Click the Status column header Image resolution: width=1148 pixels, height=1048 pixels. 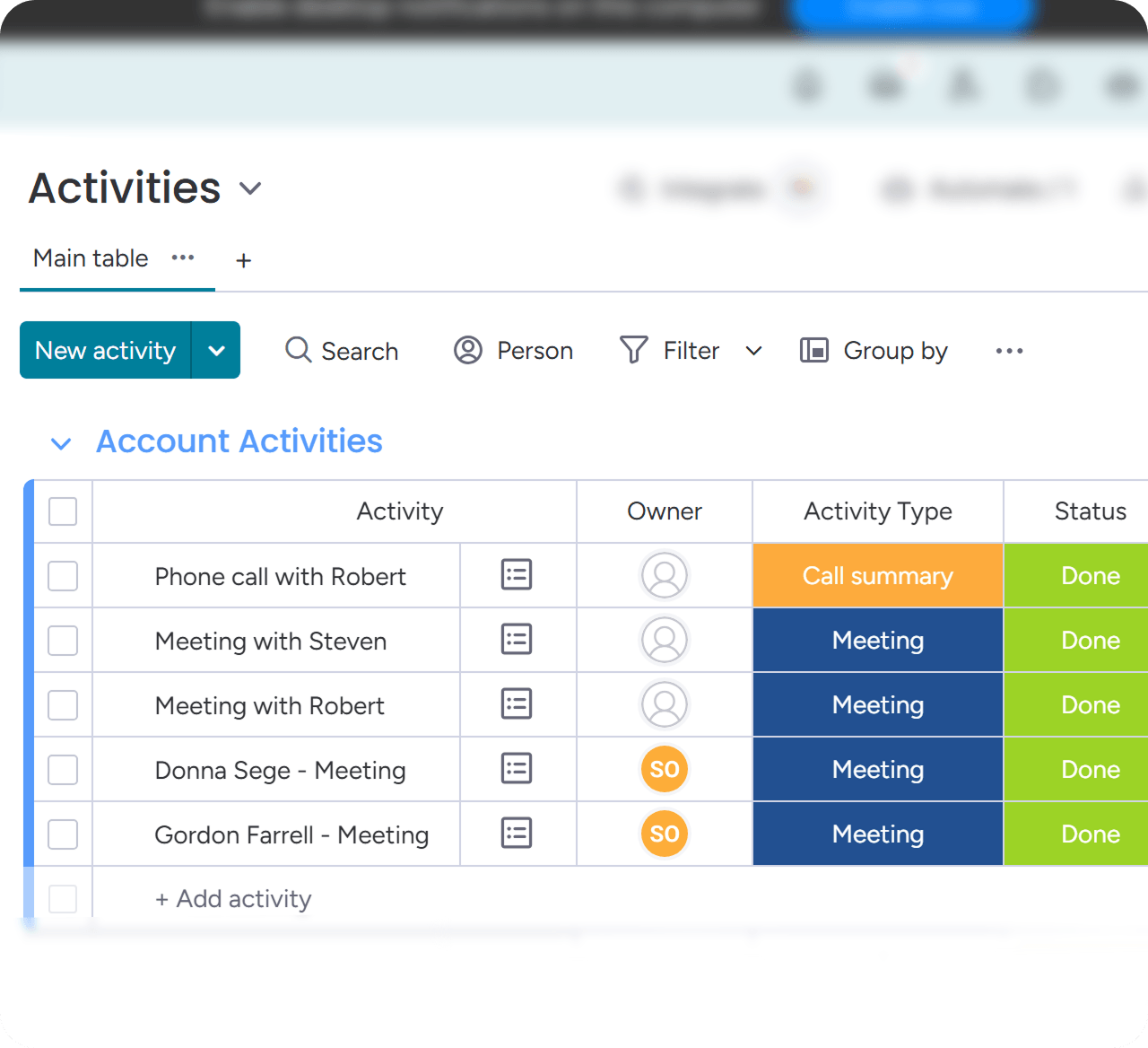(x=1091, y=511)
